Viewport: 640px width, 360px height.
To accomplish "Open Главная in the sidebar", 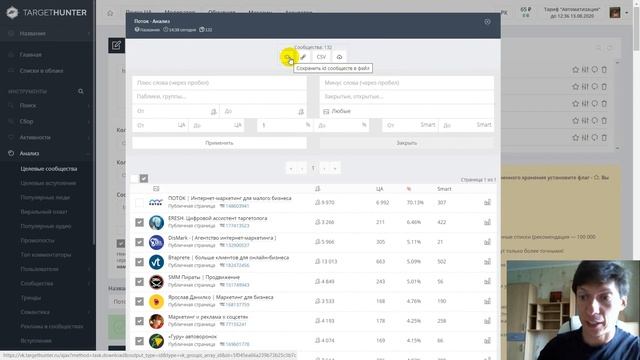I will point(31,55).
